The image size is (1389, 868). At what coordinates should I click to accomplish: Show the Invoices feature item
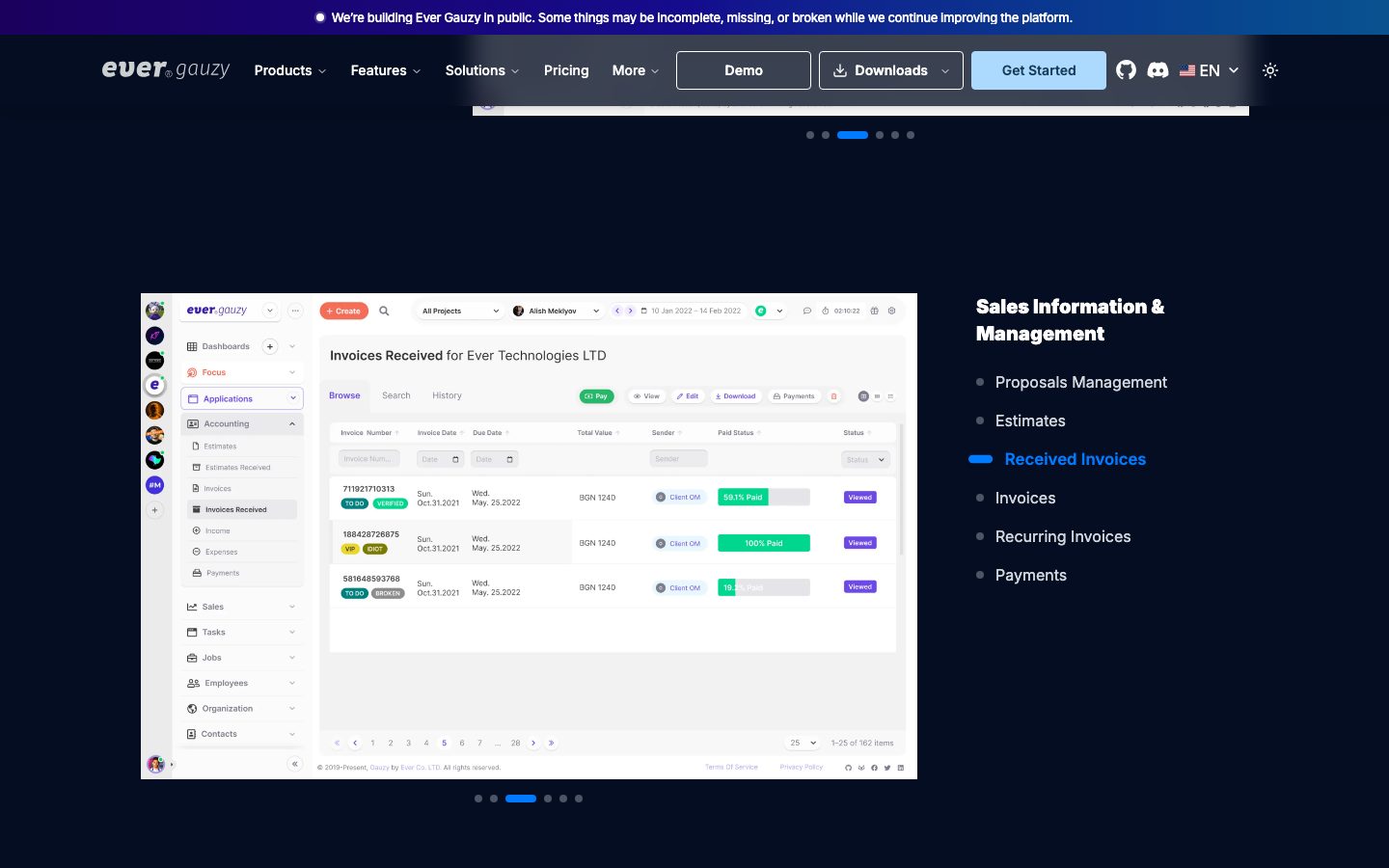tap(1025, 498)
